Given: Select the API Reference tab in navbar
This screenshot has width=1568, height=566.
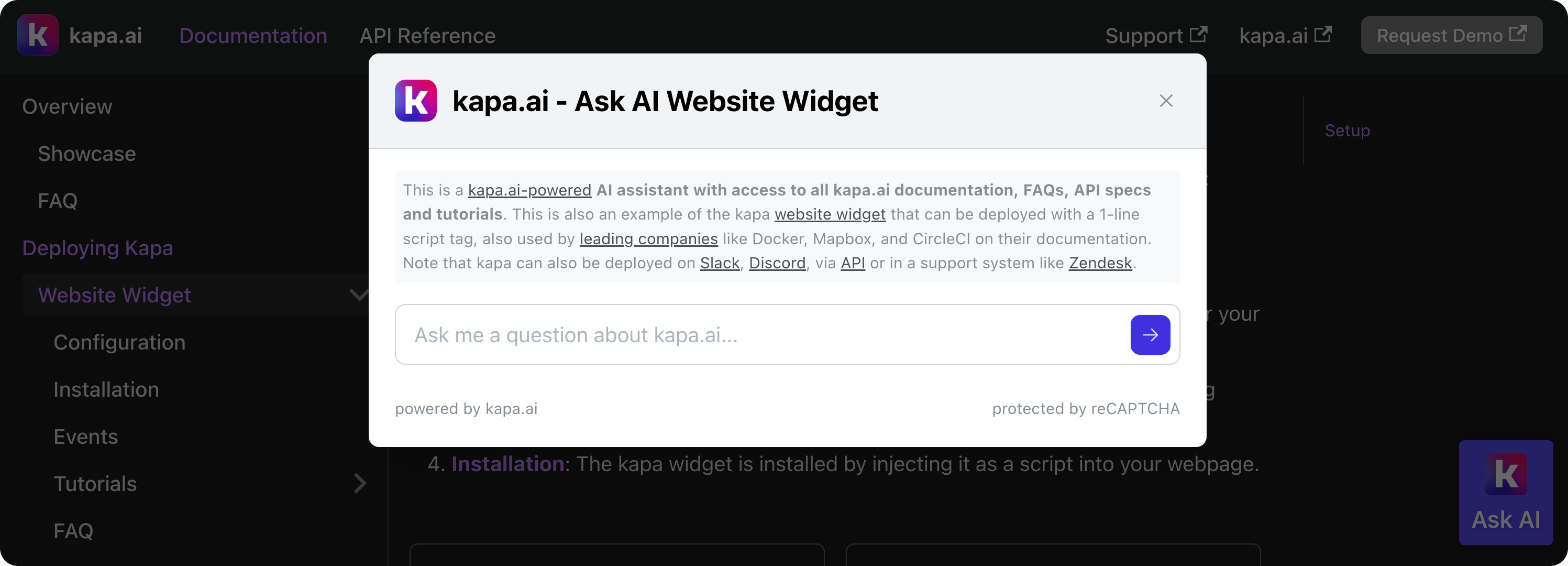Looking at the screenshot, I should coord(427,34).
